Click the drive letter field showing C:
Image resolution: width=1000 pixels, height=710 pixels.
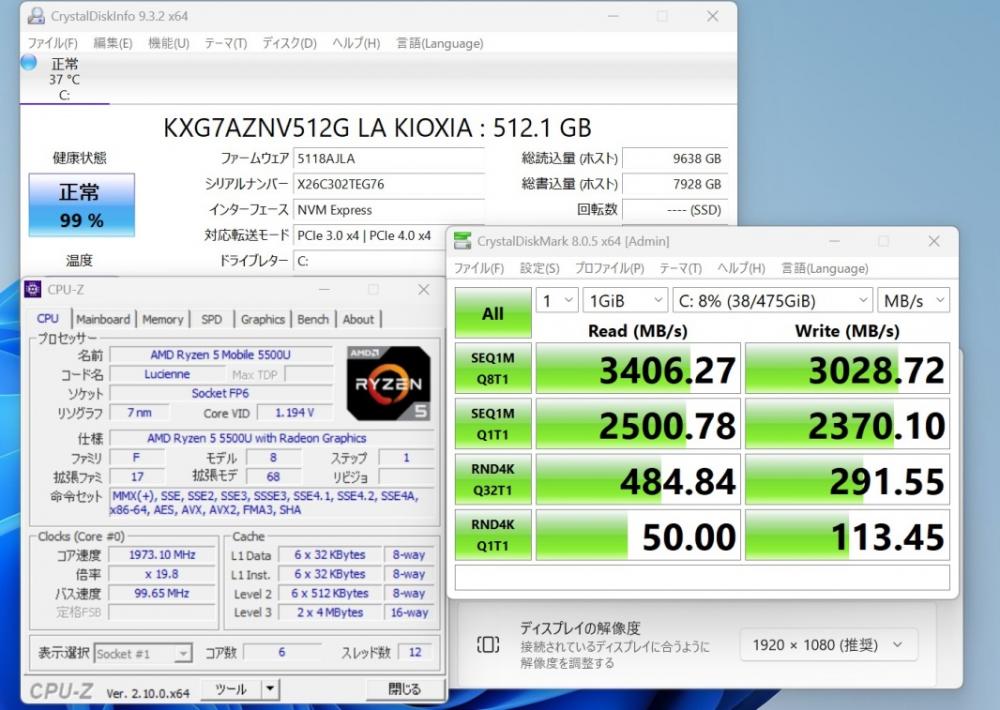[x=370, y=261]
